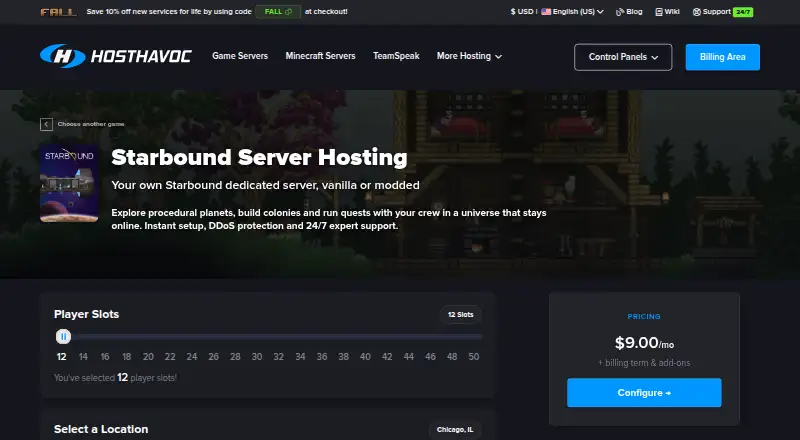Viewport: 800px width, 440px height.
Task: Click the back arrow icon beside Choose another game
Action: (46, 124)
